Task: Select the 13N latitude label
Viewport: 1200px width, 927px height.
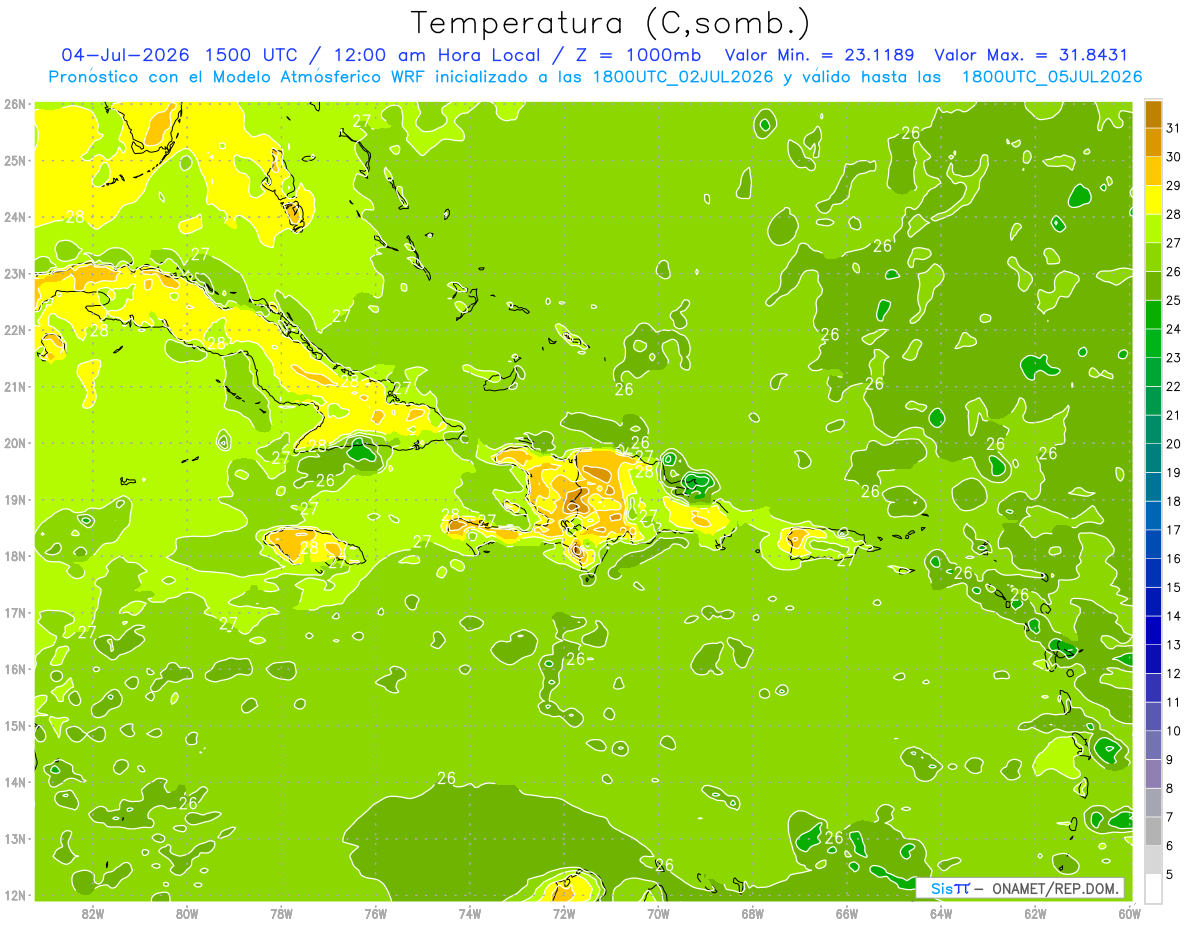Action: pos(15,838)
